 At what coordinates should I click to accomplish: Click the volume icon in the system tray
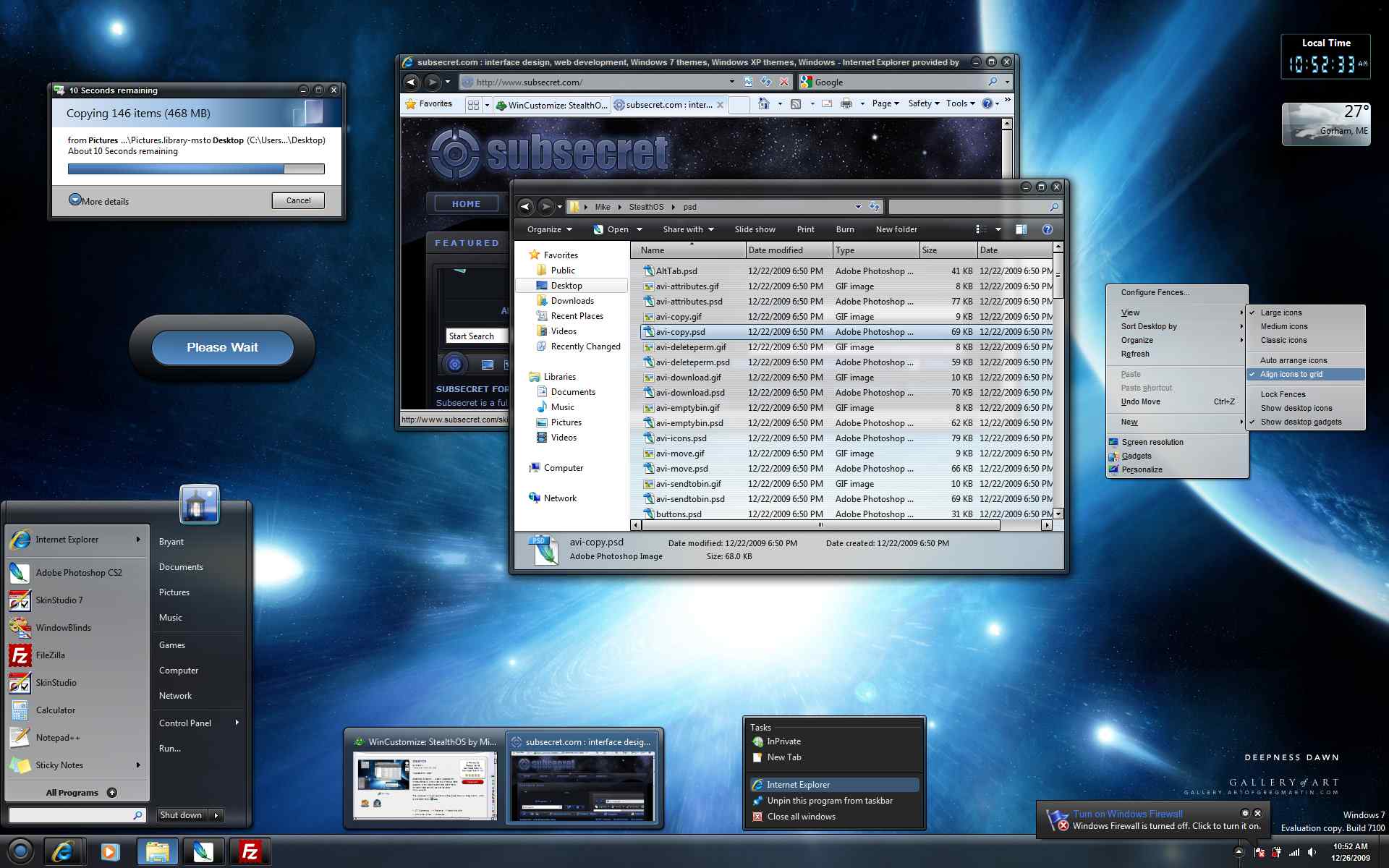1312,852
